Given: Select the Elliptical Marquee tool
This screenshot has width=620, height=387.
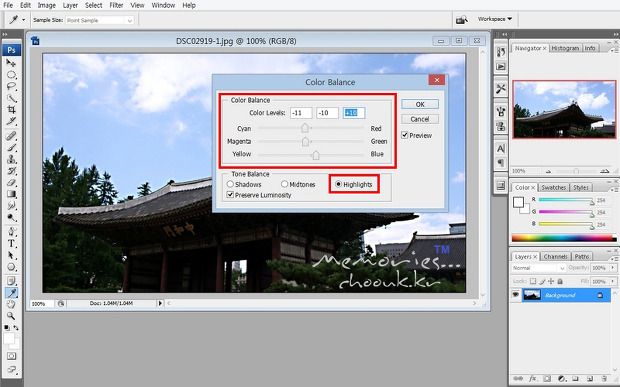Looking at the screenshot, I should [11, 75].
